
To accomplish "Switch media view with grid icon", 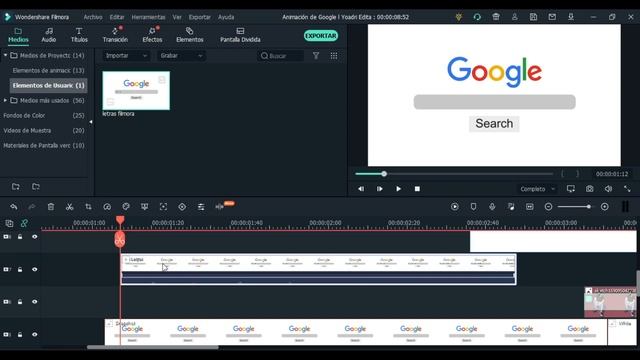I will click(334, 56).
